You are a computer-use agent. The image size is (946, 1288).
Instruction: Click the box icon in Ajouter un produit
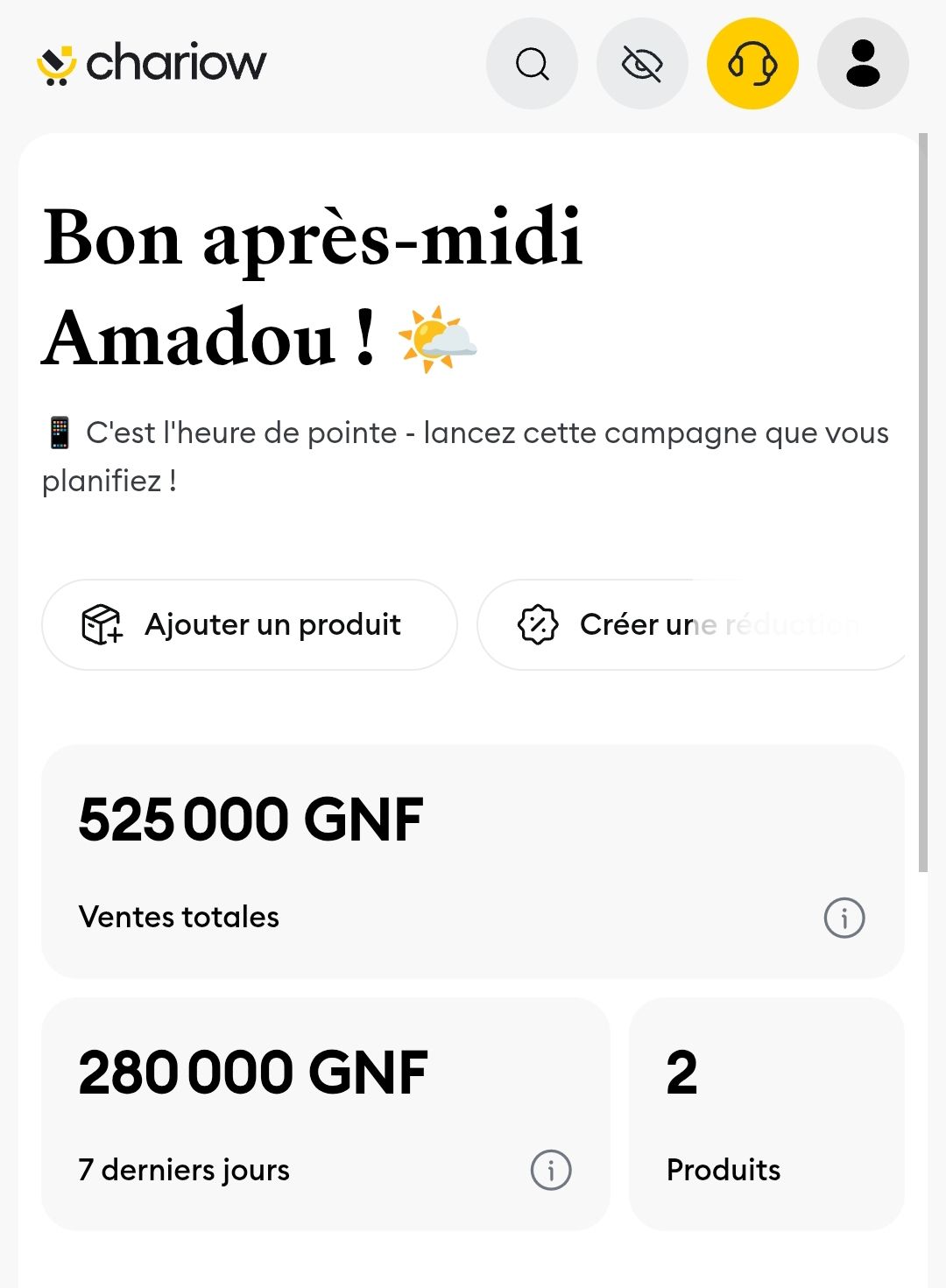tap(102, 624)
